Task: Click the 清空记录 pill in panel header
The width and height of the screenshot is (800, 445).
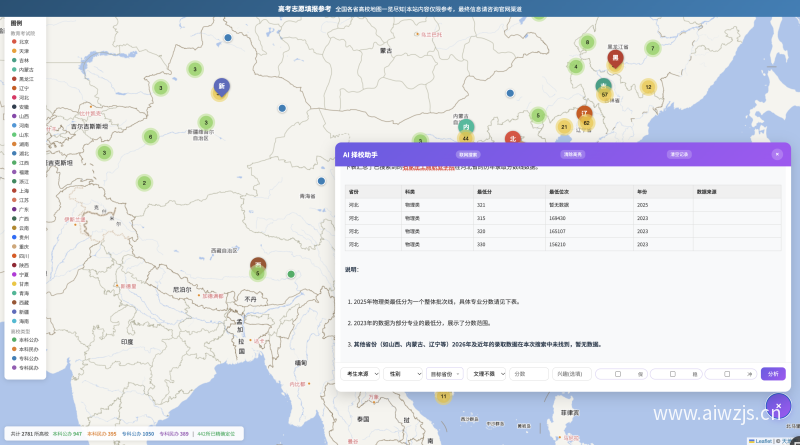Action: (679, 154)
